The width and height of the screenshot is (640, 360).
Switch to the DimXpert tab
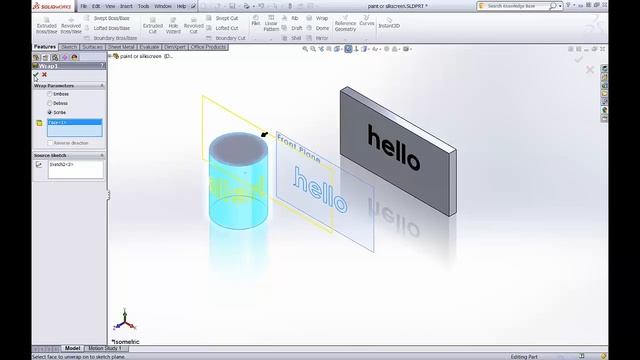point(175,47)
